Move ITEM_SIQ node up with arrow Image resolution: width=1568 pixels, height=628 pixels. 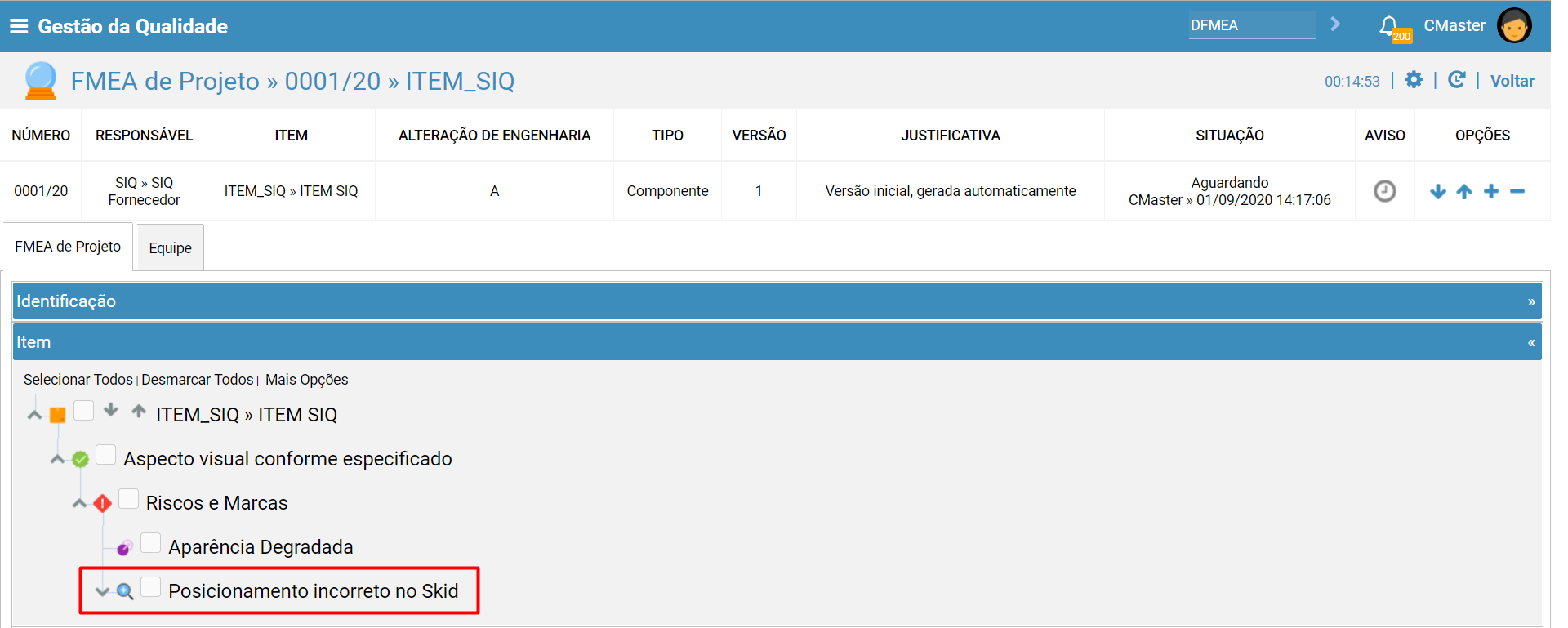pos(139,410)
